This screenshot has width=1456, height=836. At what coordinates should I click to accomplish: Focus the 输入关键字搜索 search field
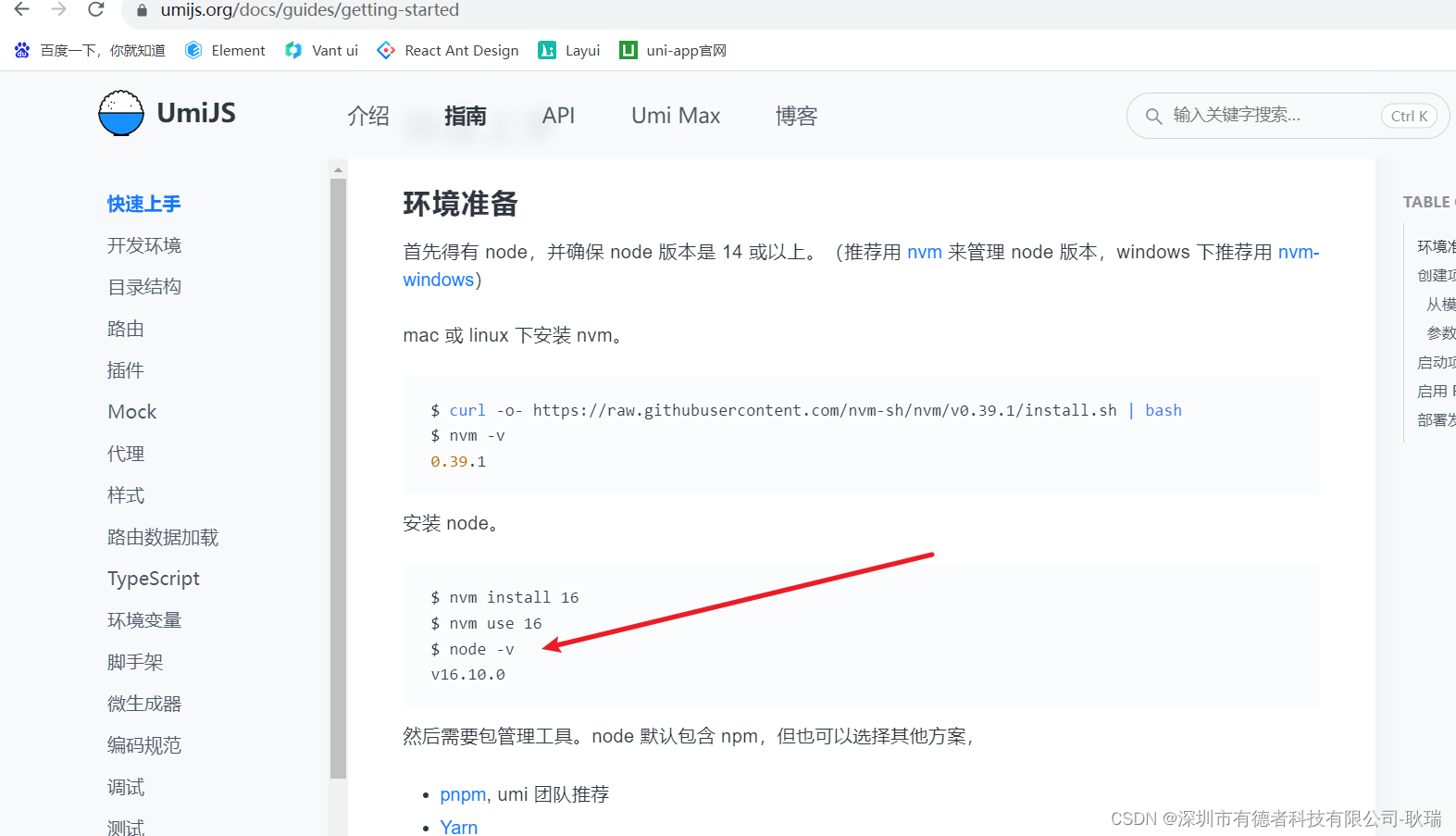click(x=1288, y=116)
